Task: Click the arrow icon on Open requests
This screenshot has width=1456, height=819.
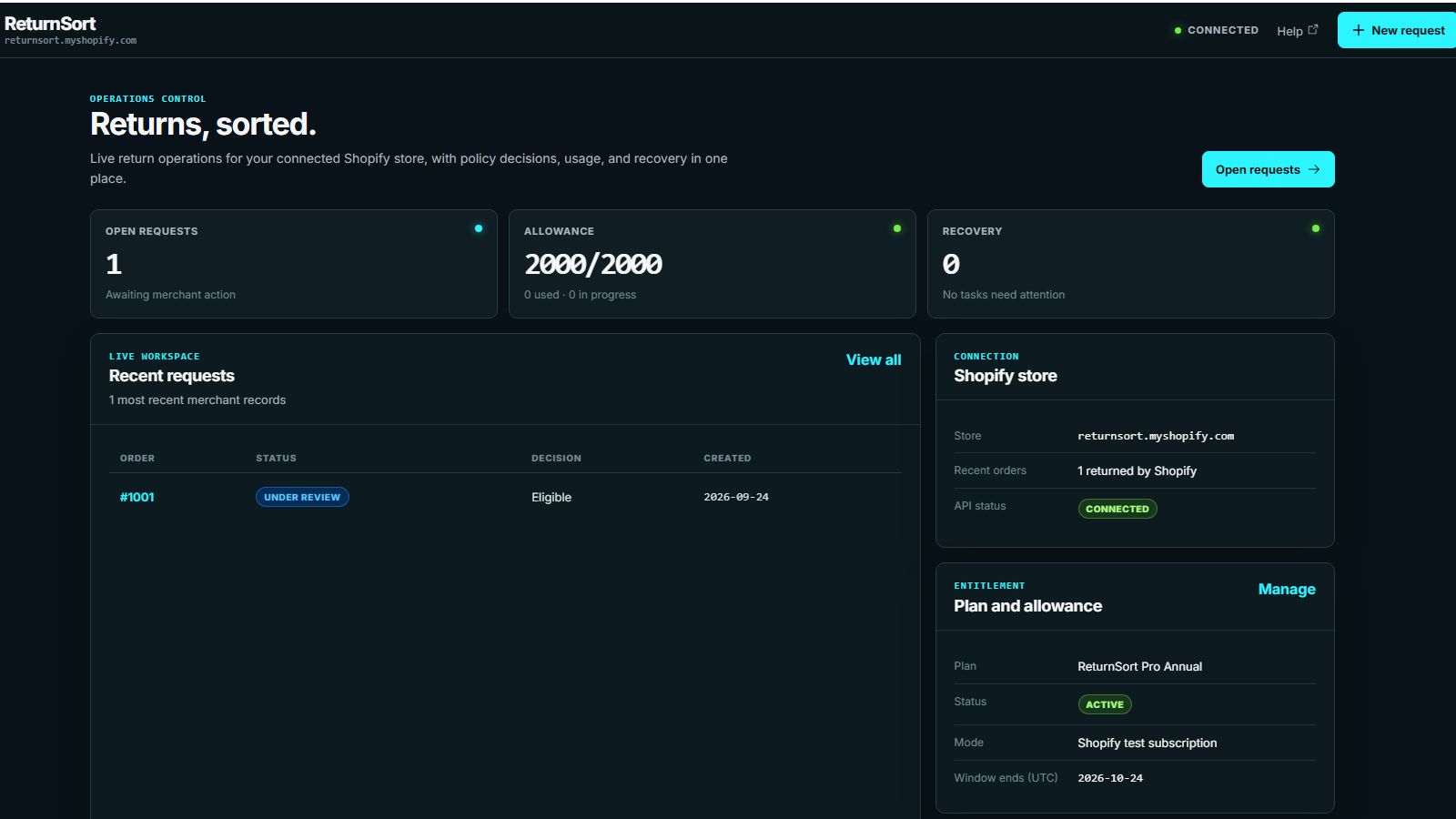Action: [1314, 169]
